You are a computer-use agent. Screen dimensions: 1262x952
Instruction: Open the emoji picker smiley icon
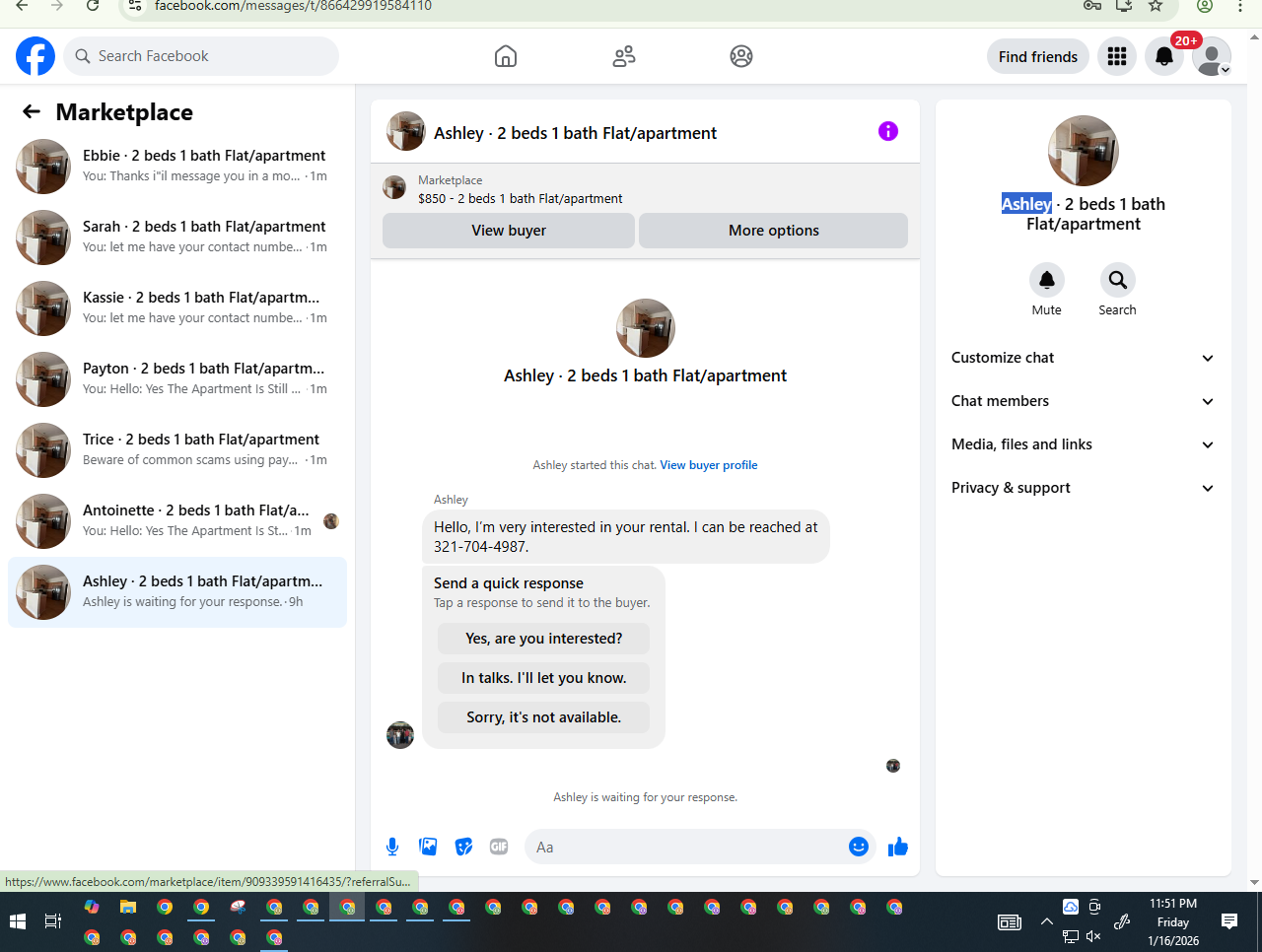[x=859, y=847]
